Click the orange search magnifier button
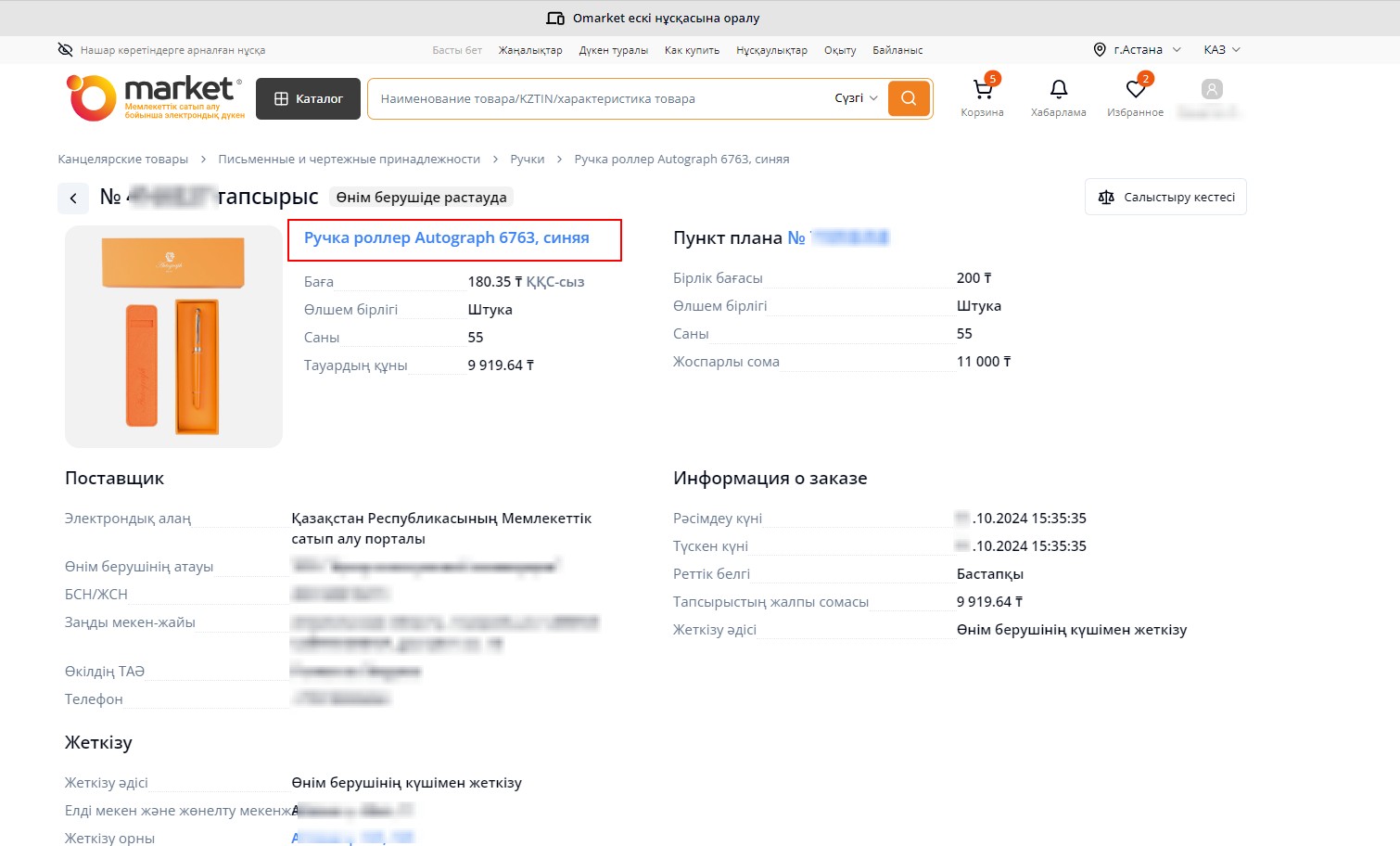The height and width of the screenshot is (846, 1400). tap(908, 98)
